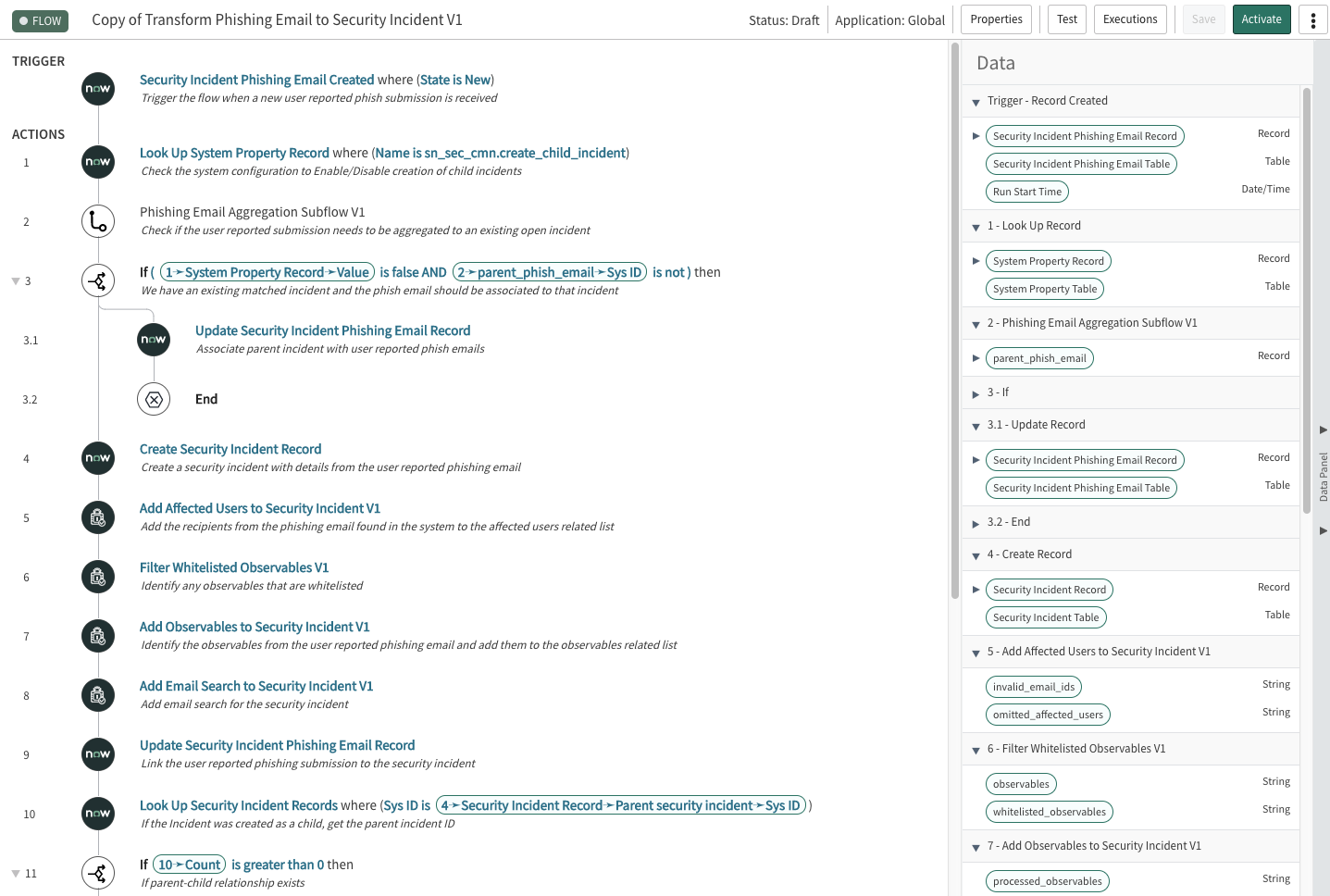Open the Executions view

(1130, 19)
